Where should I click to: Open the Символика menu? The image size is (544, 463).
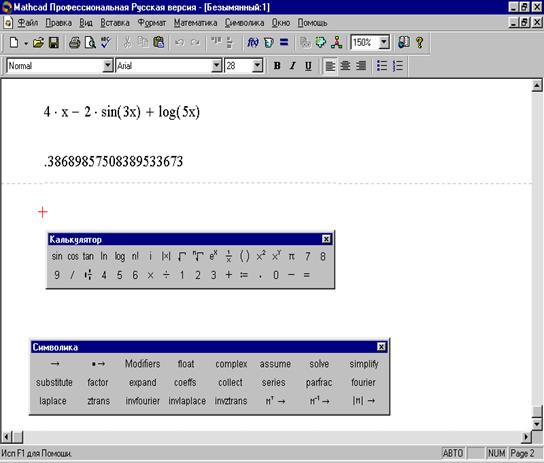pos(244,23)
